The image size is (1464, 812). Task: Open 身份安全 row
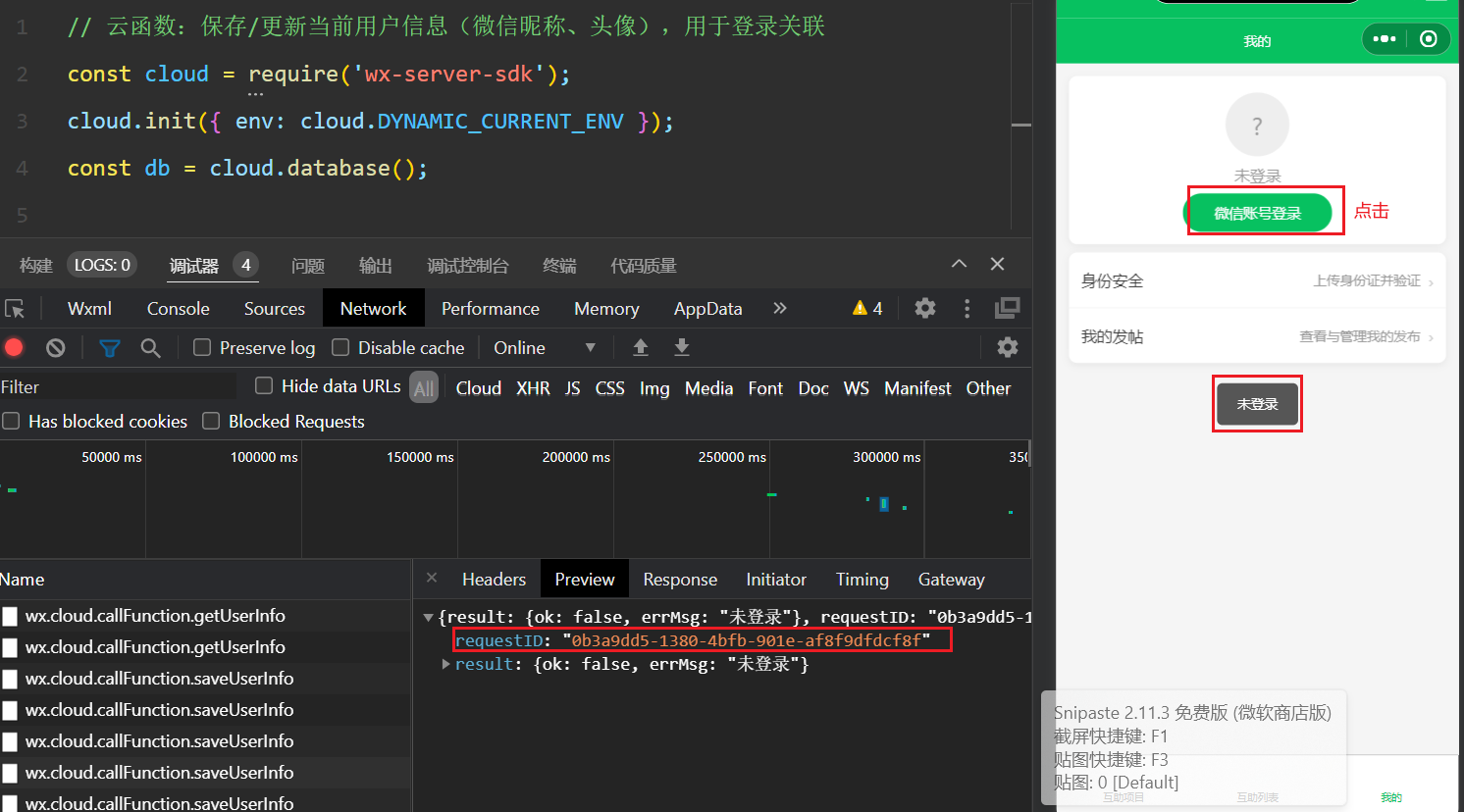click(1257, 280)
